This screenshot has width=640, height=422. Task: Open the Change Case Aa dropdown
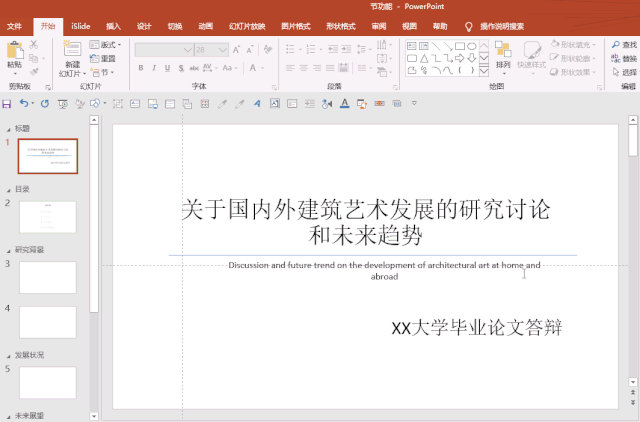pos(229,68)
